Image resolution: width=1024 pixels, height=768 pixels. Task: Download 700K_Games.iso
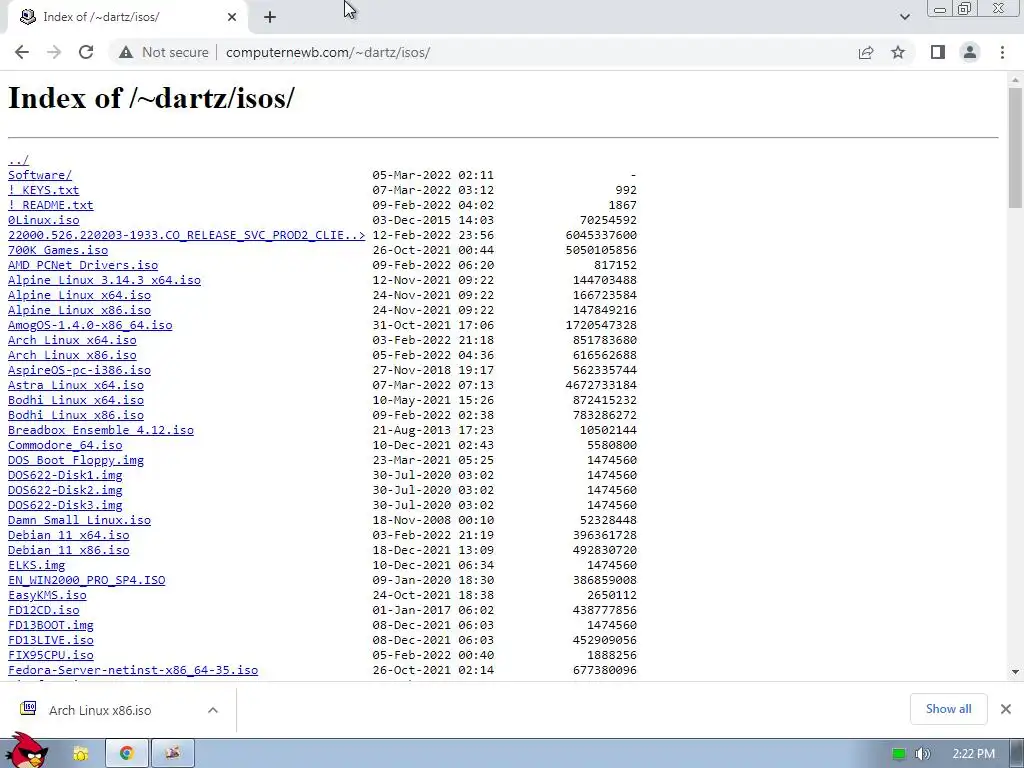(x=57, y=250)
